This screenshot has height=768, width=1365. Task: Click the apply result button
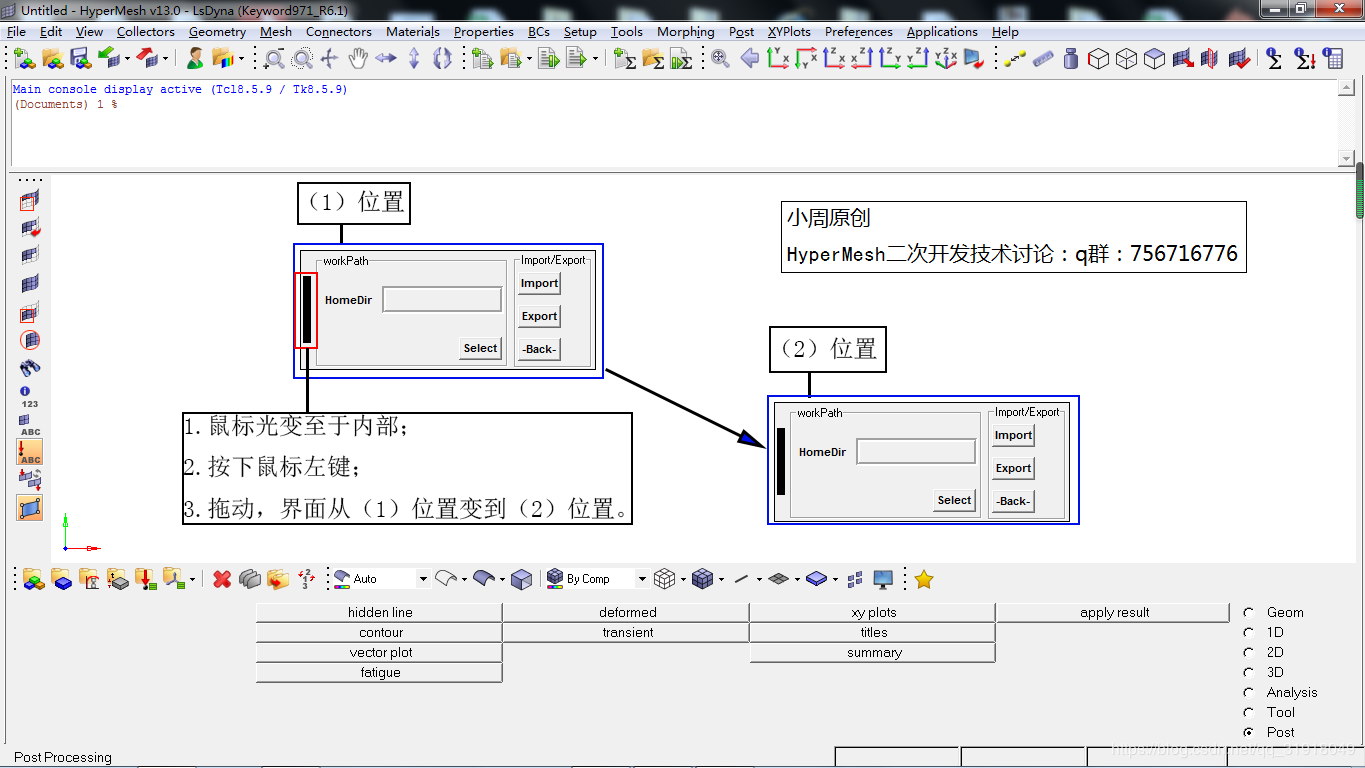click(x=1114, y=613)
